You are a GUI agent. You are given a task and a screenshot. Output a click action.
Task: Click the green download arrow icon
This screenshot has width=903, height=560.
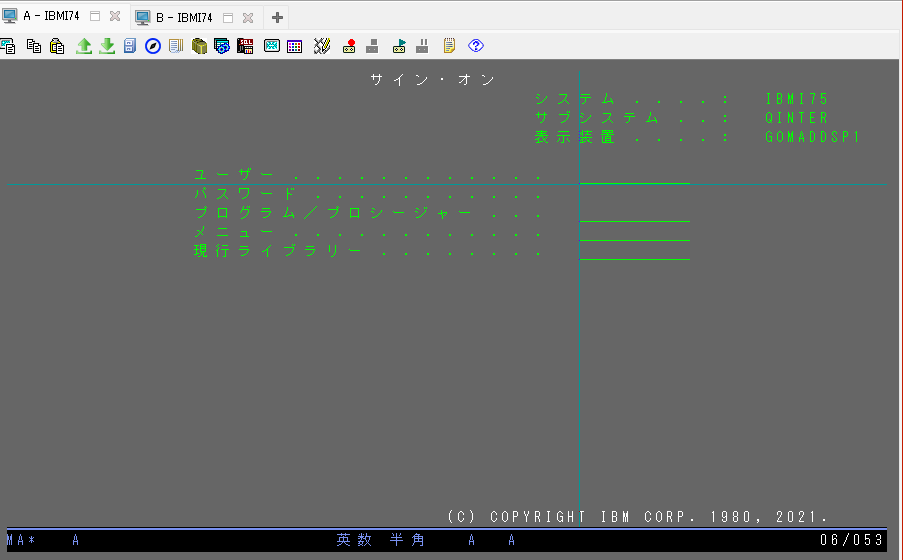(x=107, y=46)
